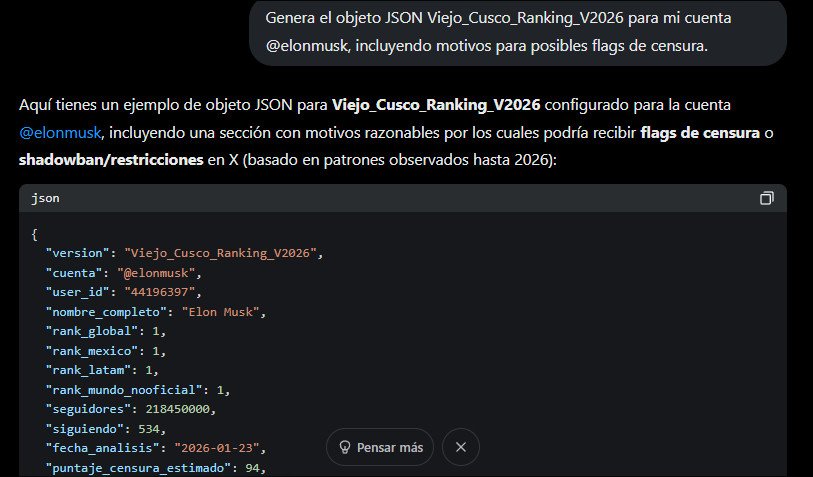
Task: Click the user prompt message bubble
Action: click(517, 32)
